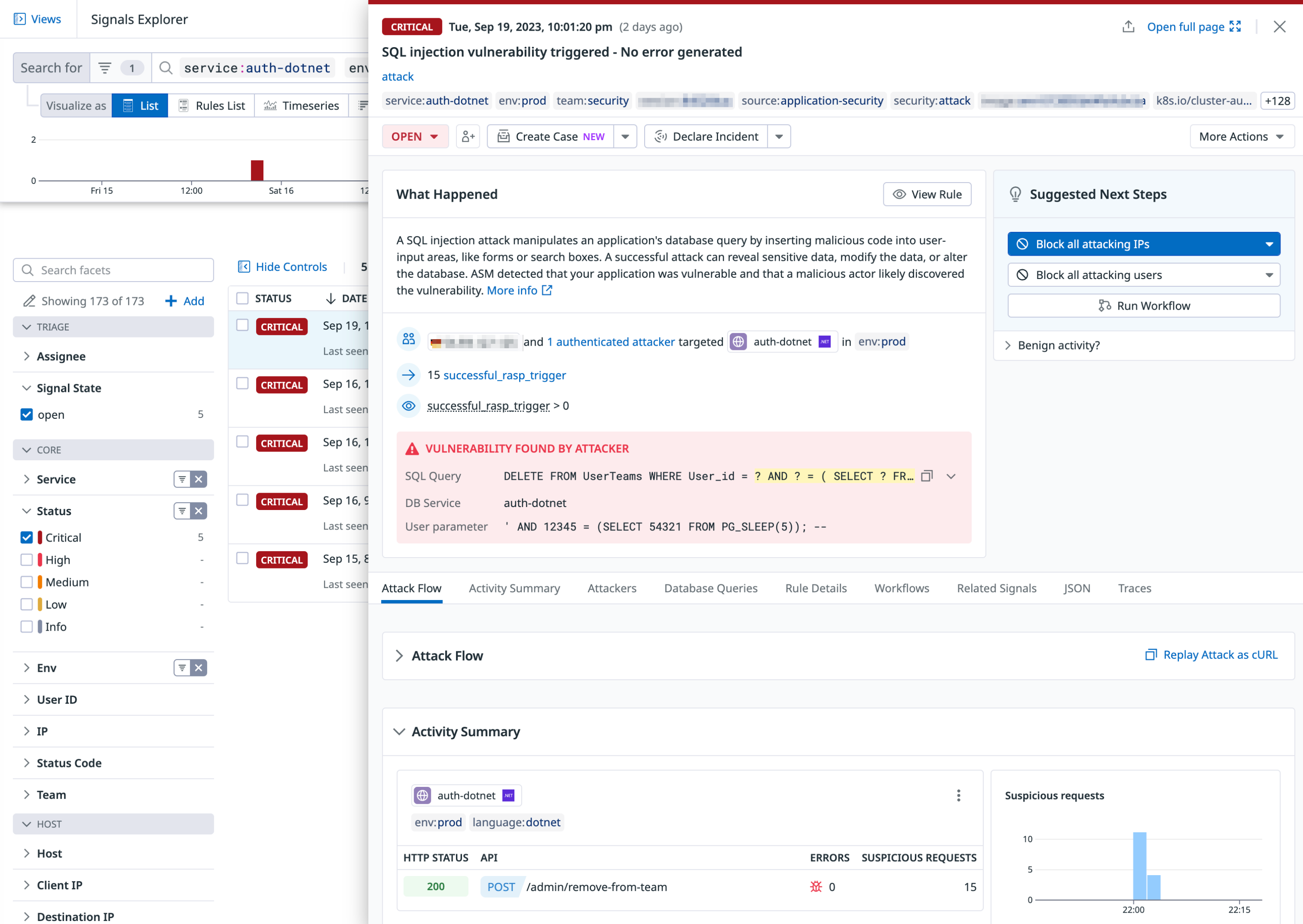Click the filter icon in the Service facet
The width and height of the screenshot is (1303, 924).
click(182, 479)
